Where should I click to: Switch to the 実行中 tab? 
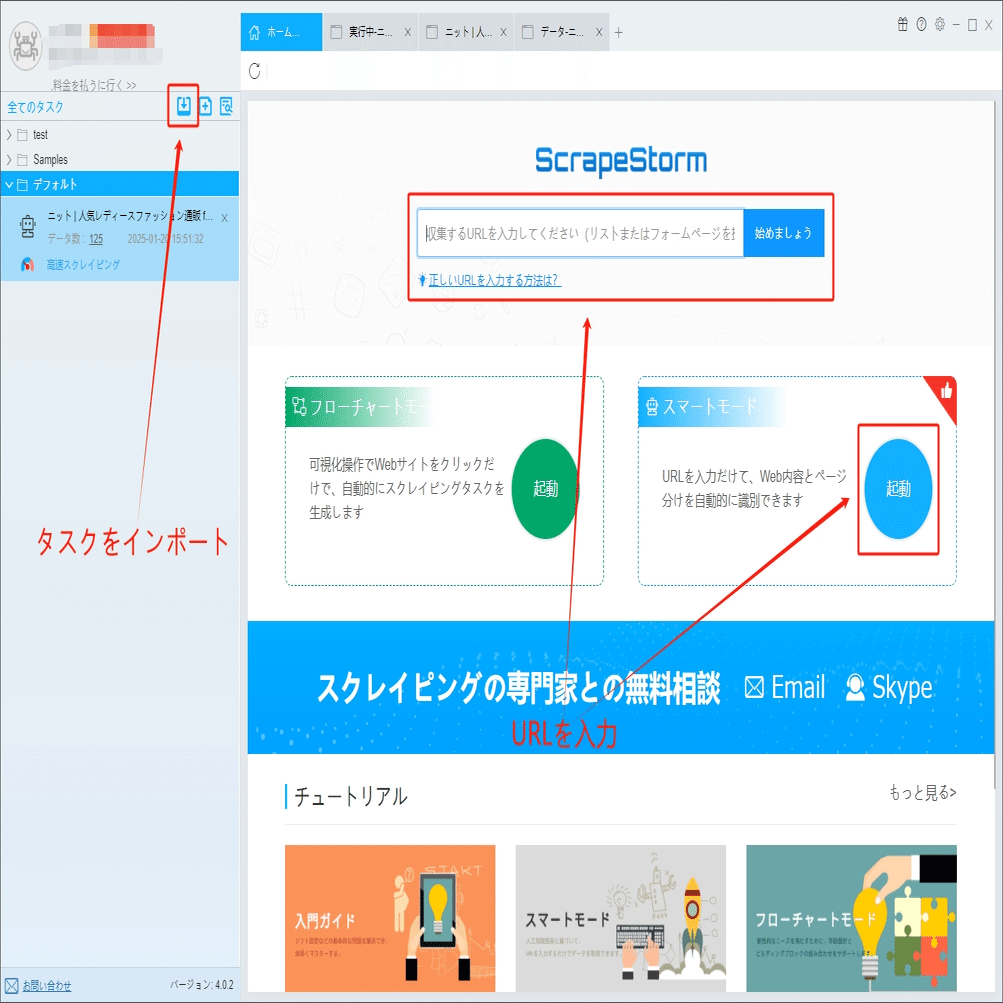[x=370, y=32]
